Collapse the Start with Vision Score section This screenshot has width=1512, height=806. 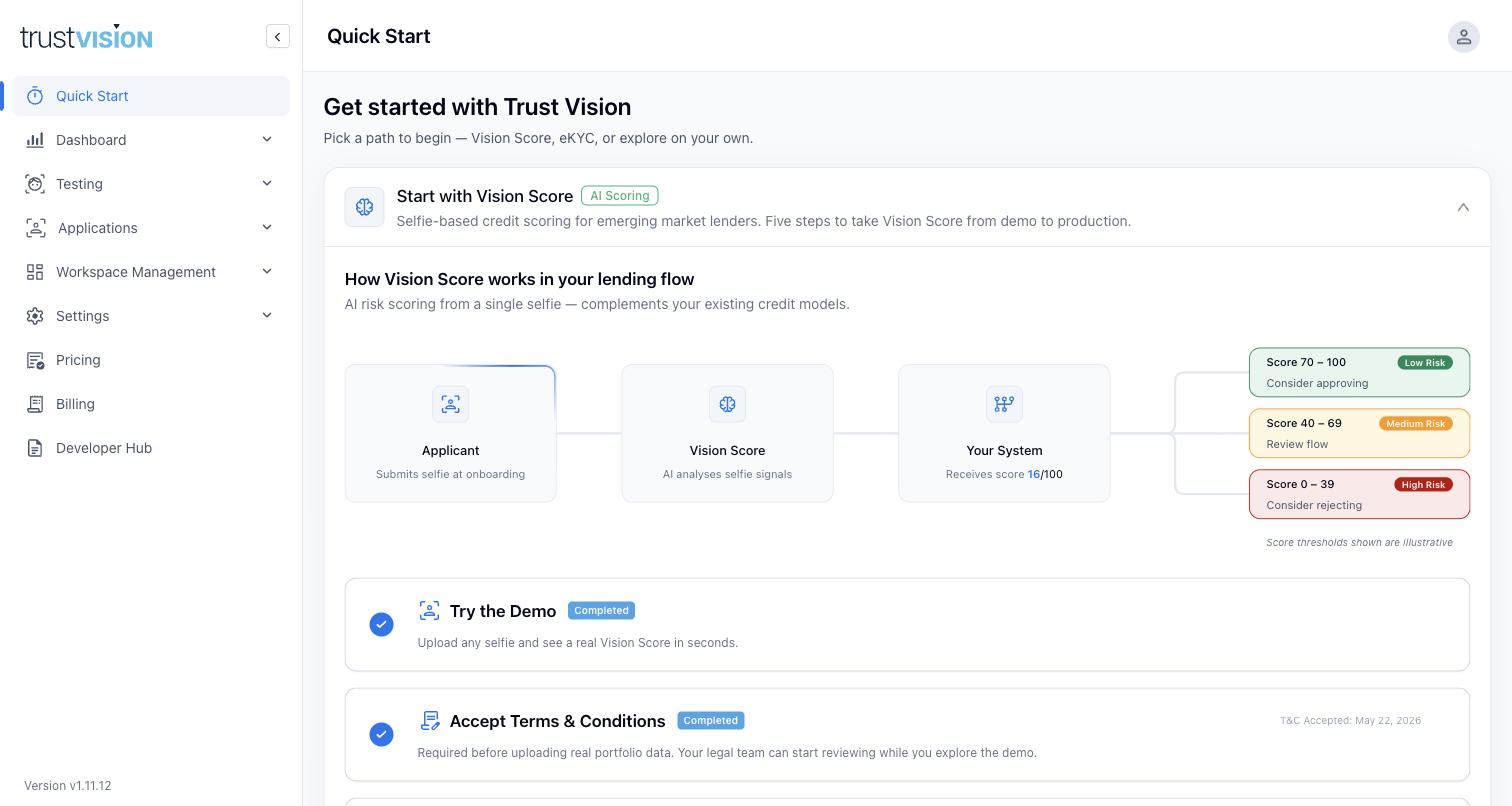[1463, 207]
